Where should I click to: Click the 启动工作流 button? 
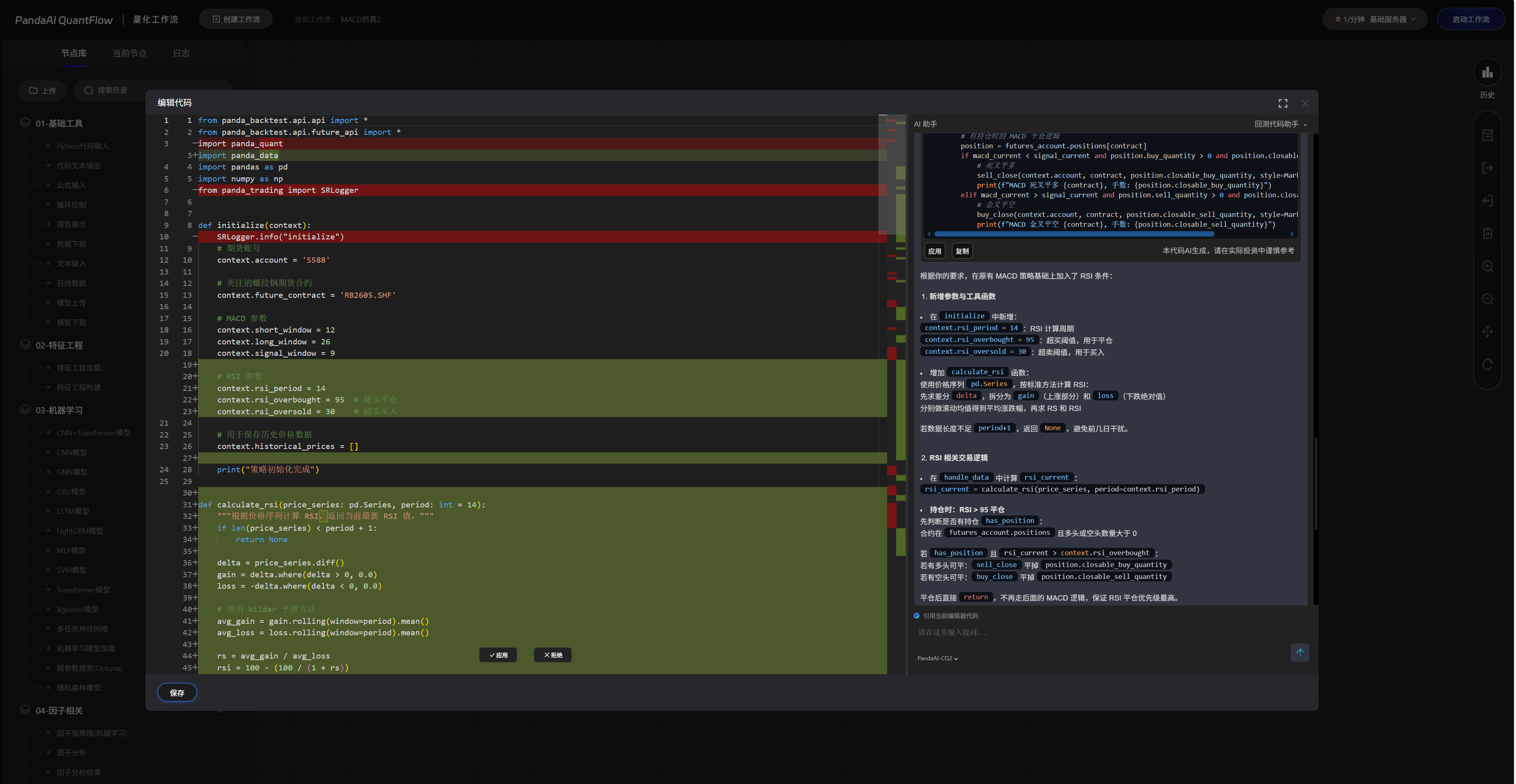coord(1470,20)
